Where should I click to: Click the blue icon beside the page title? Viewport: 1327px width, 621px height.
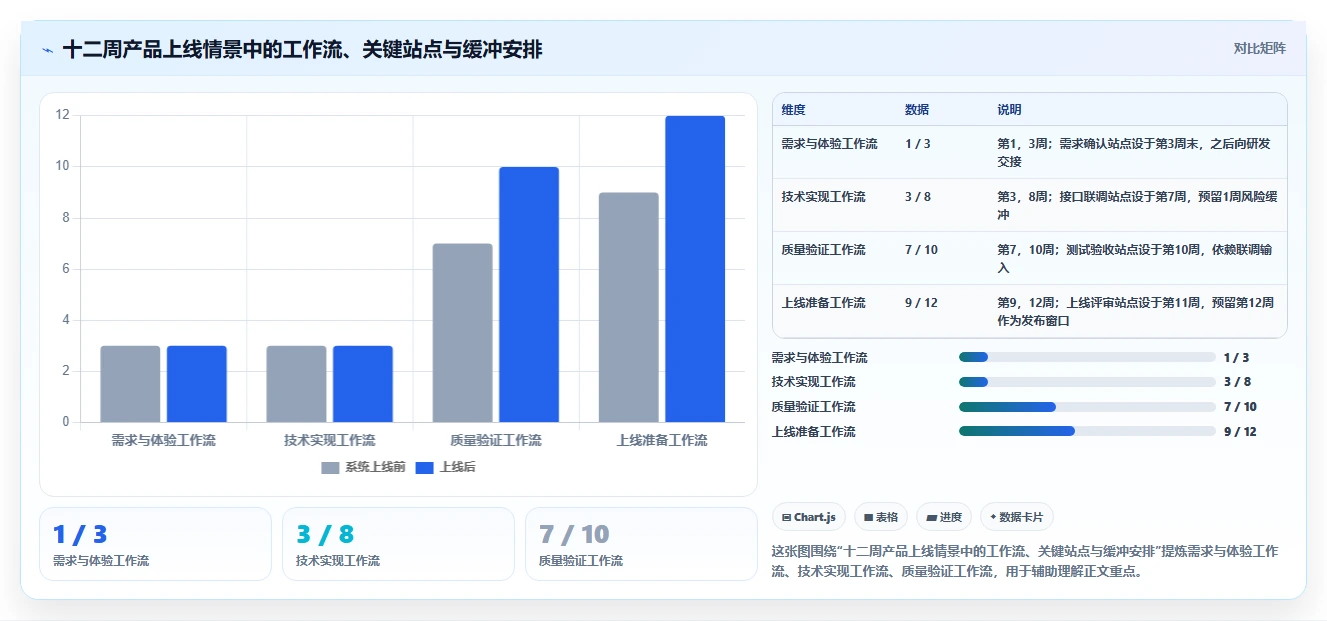point(48,49)
